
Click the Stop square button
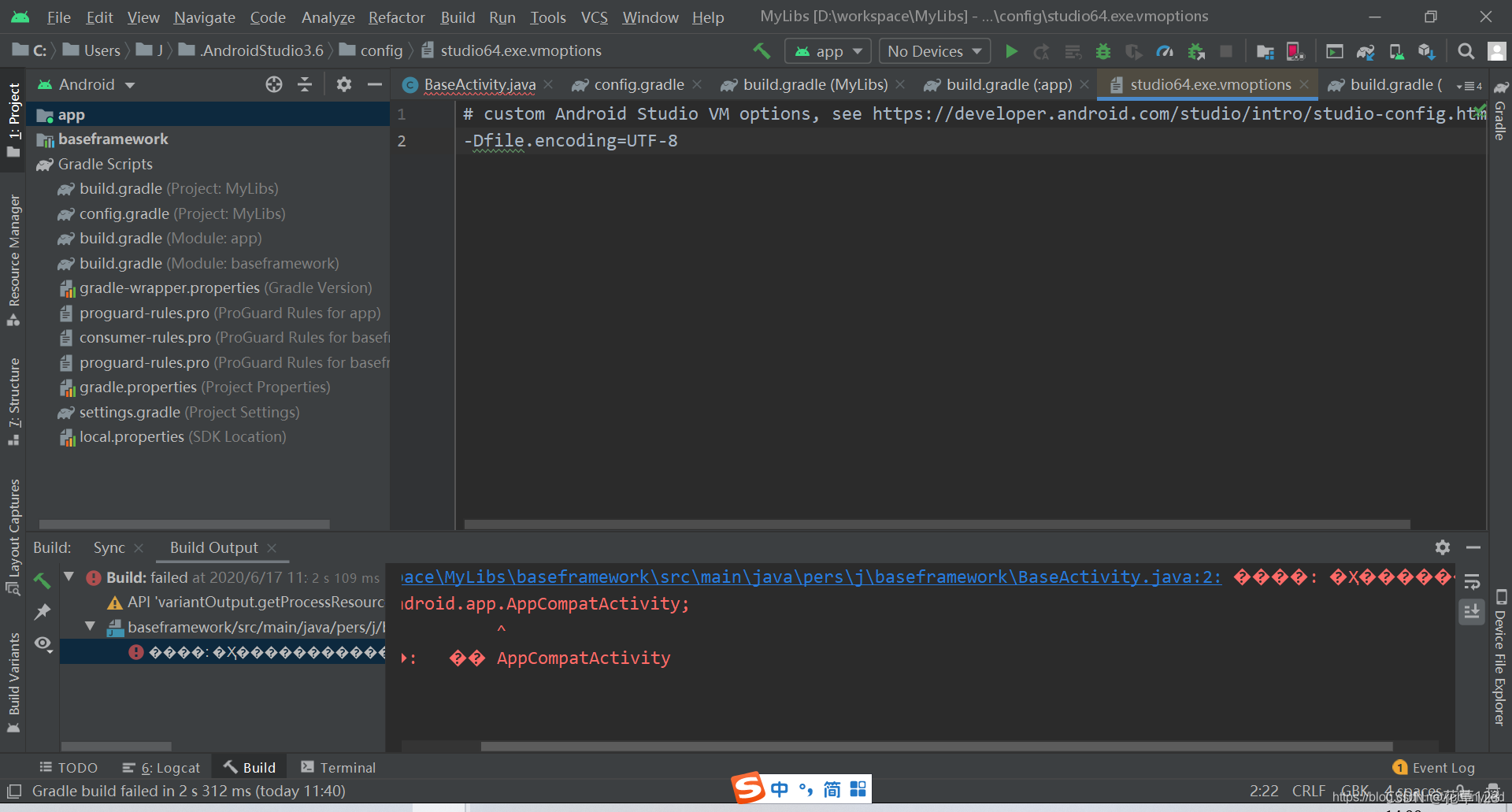1226,51
